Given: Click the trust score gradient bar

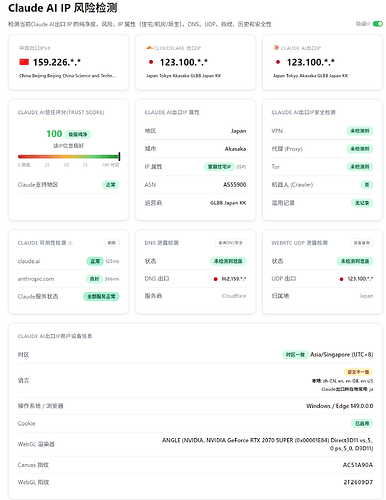Looking at the screenshot, I should [x=69, y=156].
